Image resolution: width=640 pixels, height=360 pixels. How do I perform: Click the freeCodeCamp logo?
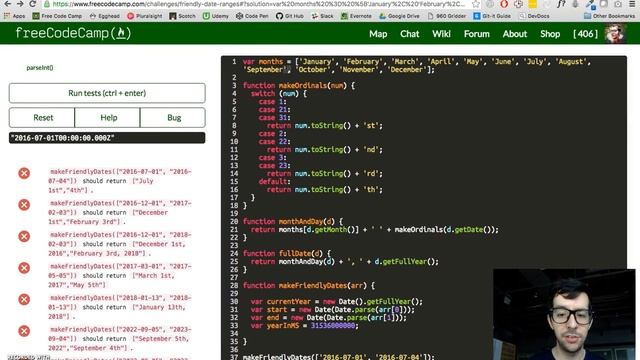pos(73,33)
